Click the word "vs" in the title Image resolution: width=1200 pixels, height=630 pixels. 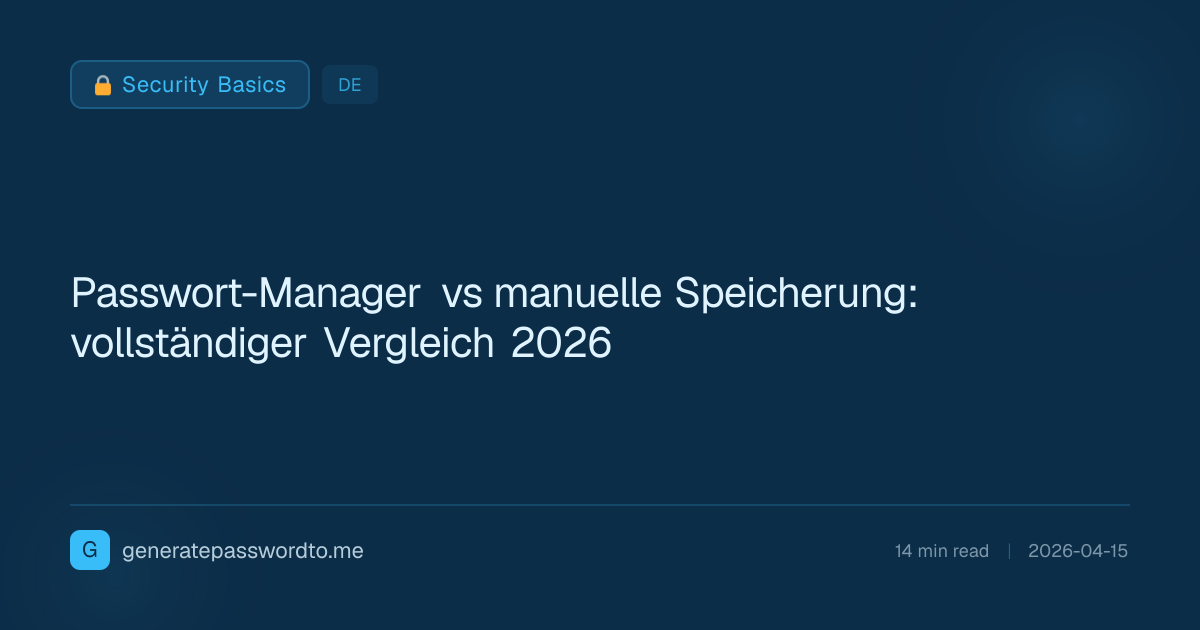point(462,294)
